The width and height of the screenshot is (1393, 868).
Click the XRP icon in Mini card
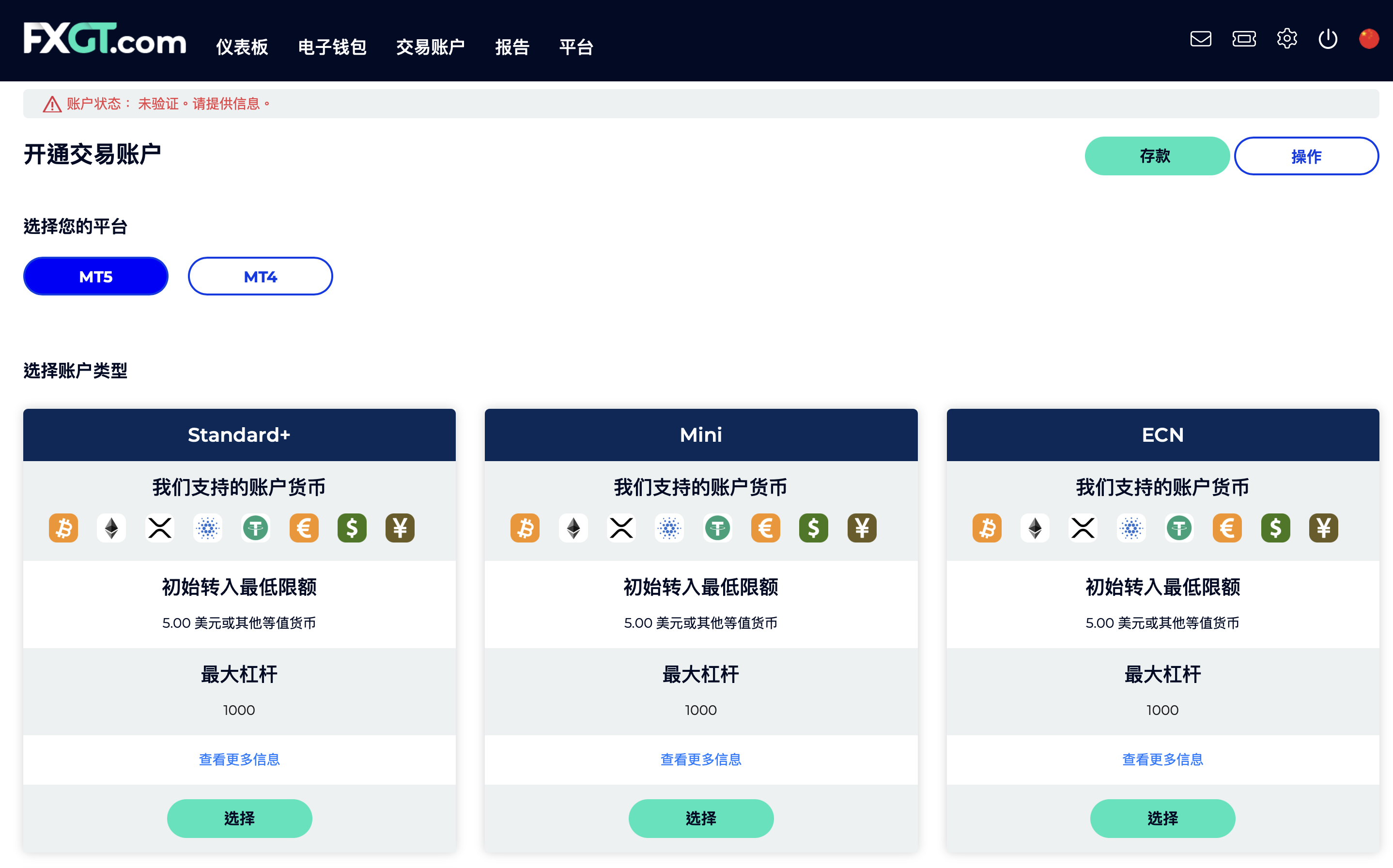[621, 527]
